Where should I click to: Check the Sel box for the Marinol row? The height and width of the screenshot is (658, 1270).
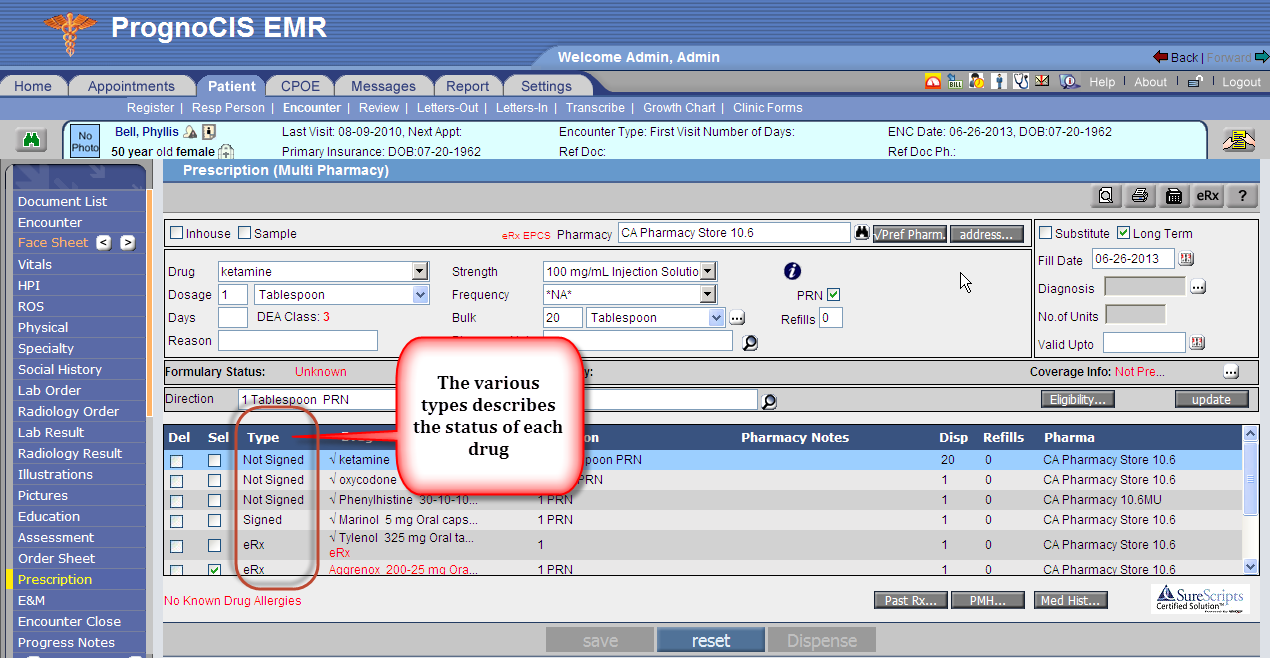pyautogui.click(x=214, y=521)
